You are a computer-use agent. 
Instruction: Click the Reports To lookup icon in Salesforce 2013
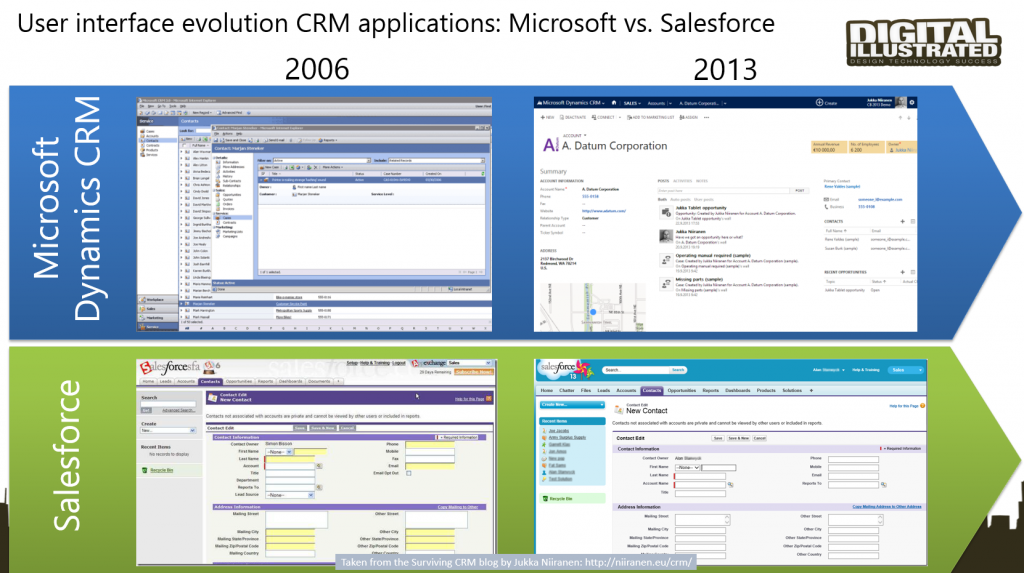(x=884, y=485)
